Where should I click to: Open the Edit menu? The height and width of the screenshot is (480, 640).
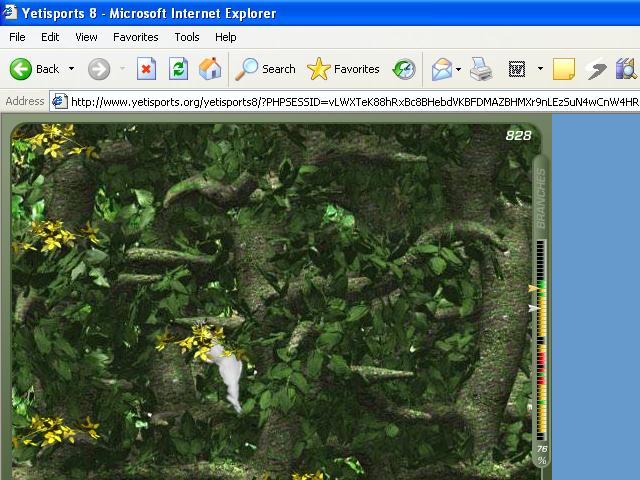pos(50,37)
